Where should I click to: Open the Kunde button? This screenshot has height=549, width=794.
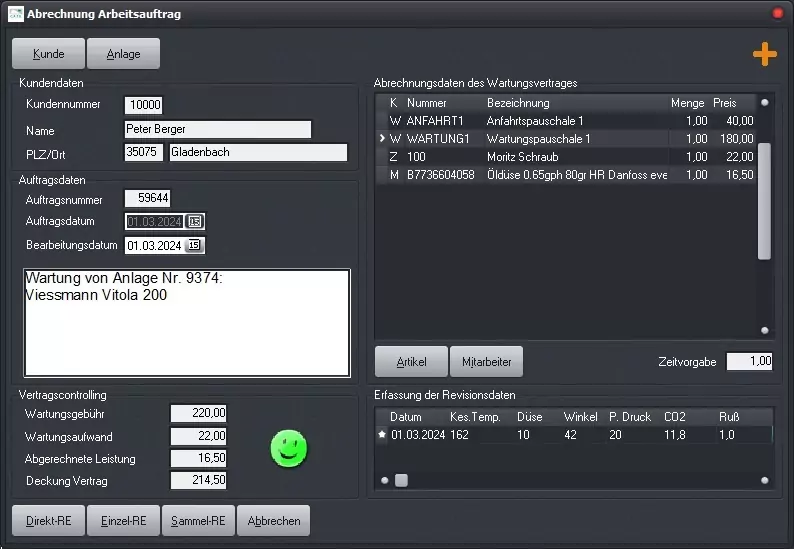[49, 54]
